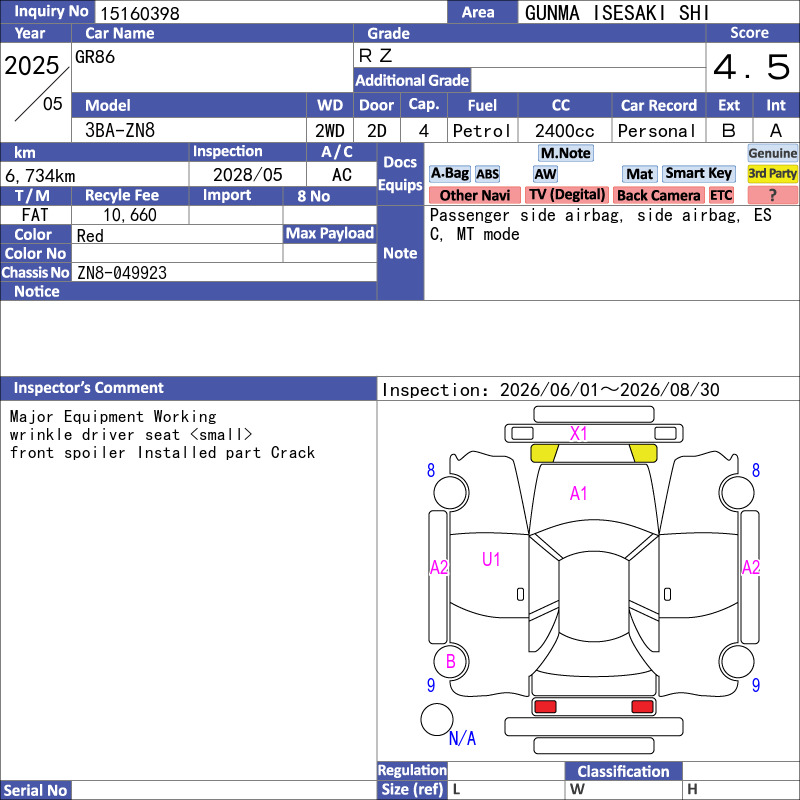
Task: Click the TV (Degital) badge
Action: click(x=566, y=195)
